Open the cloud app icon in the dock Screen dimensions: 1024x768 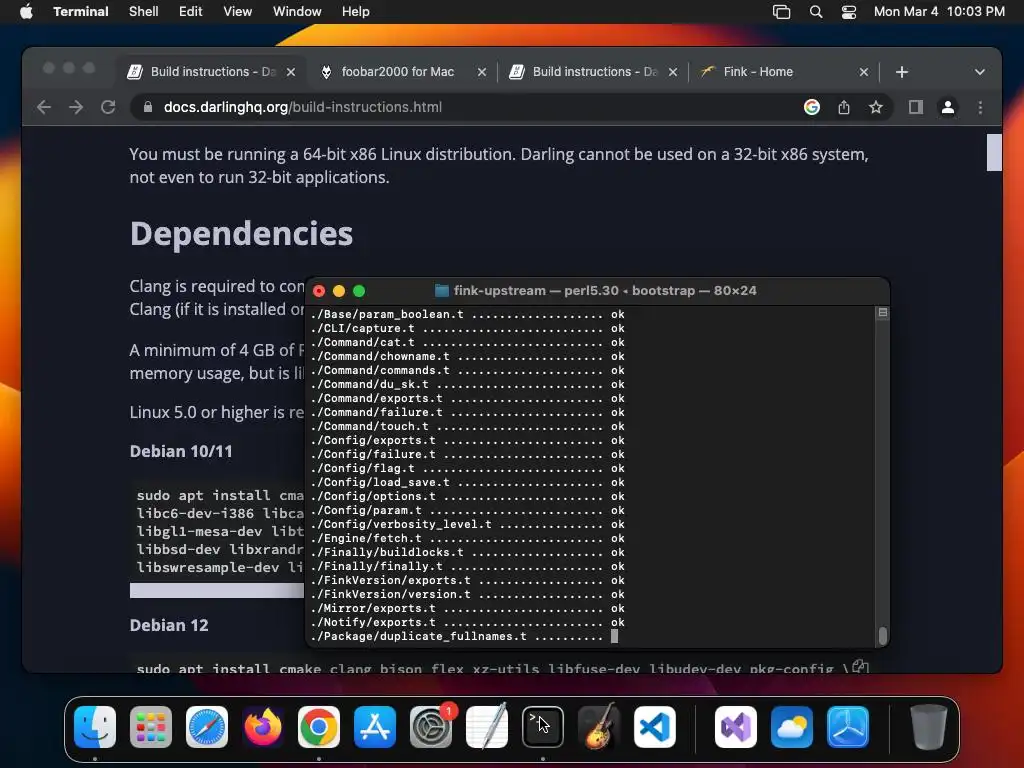pyautogui.click(x=792, y=726)
